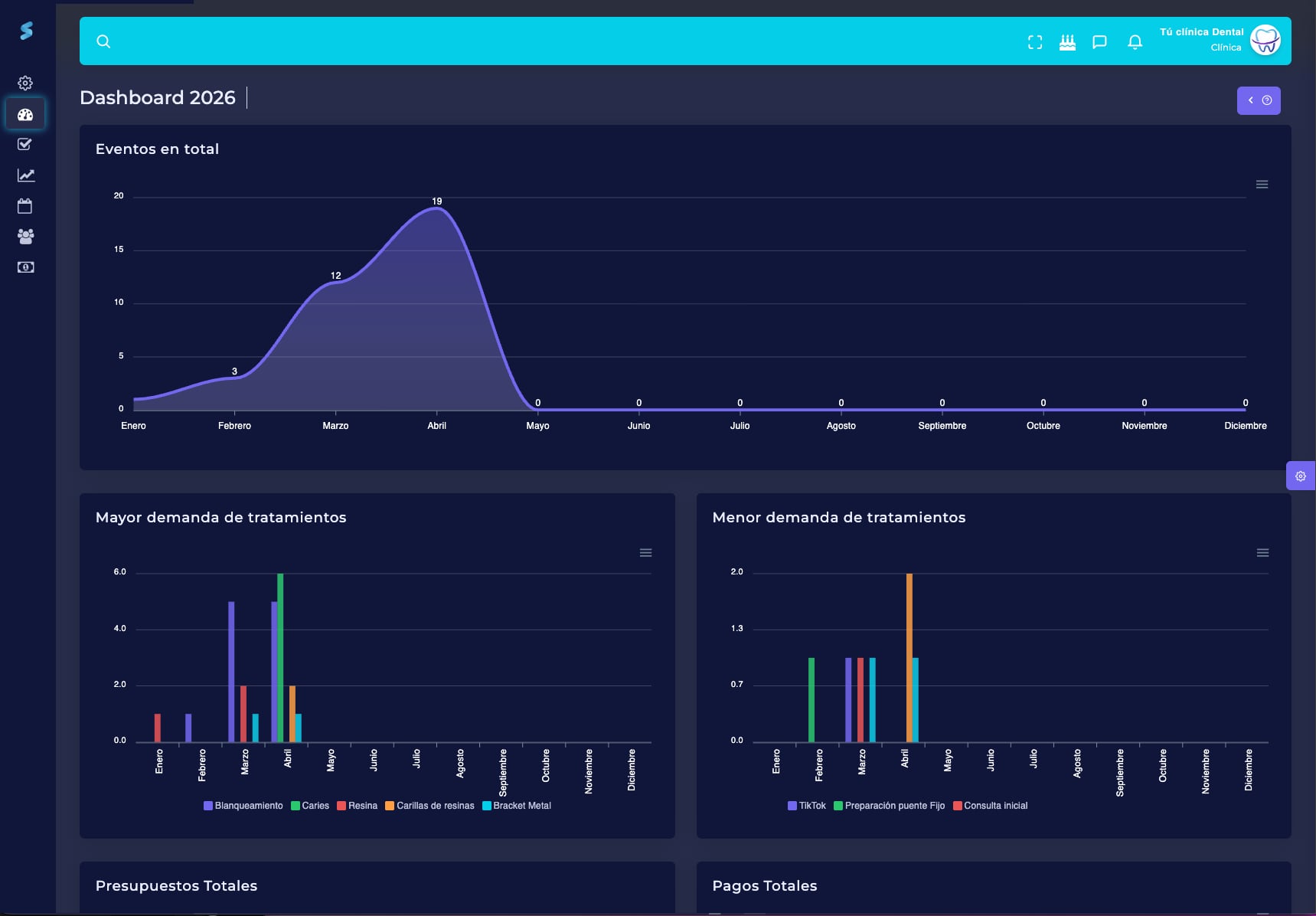1316x916 pixels.
Task: Click Pagos Totales title
Action: pyautogui.click(x=764, y=886)
